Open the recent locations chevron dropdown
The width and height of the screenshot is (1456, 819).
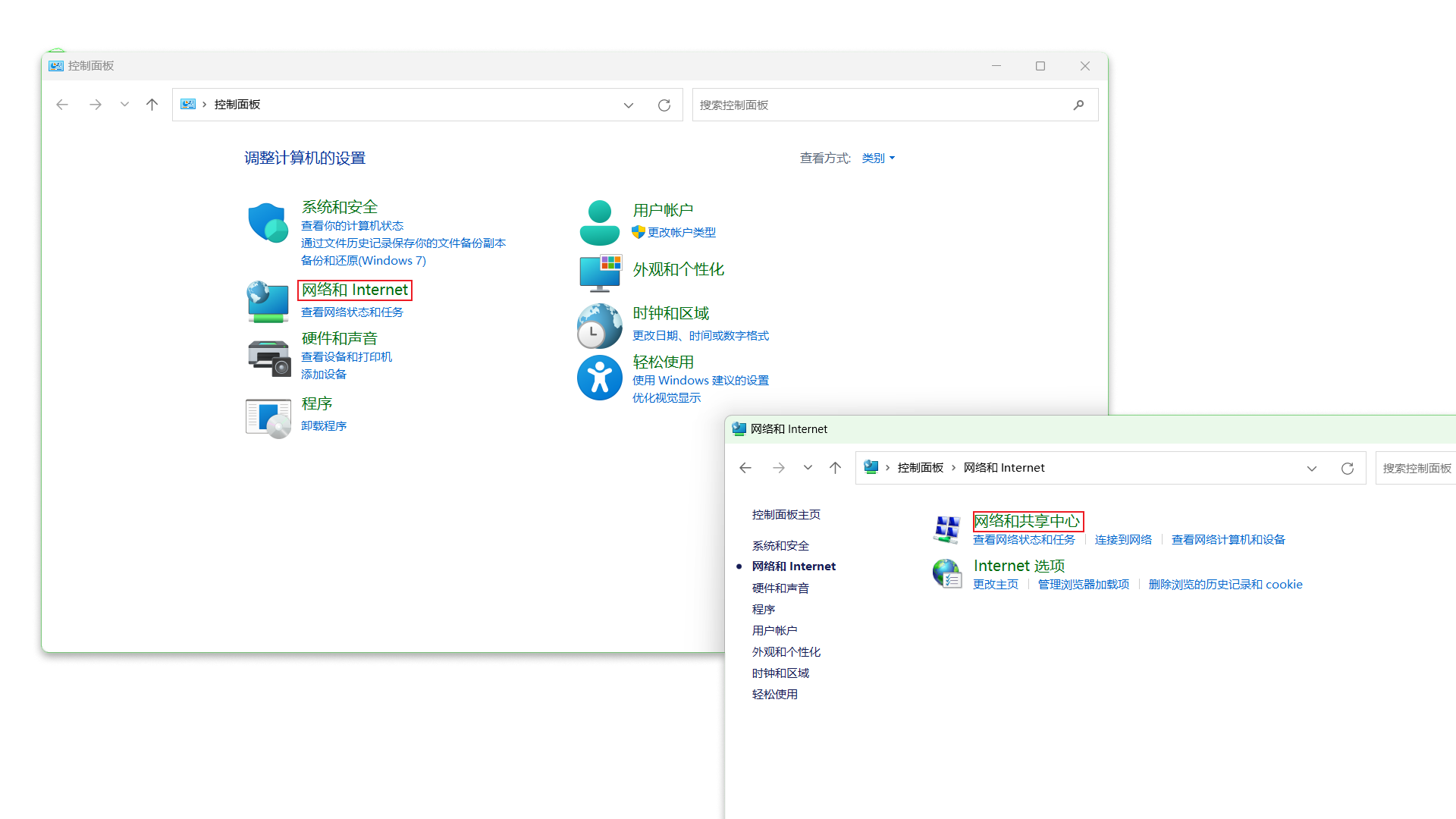(x=124, y=105)
